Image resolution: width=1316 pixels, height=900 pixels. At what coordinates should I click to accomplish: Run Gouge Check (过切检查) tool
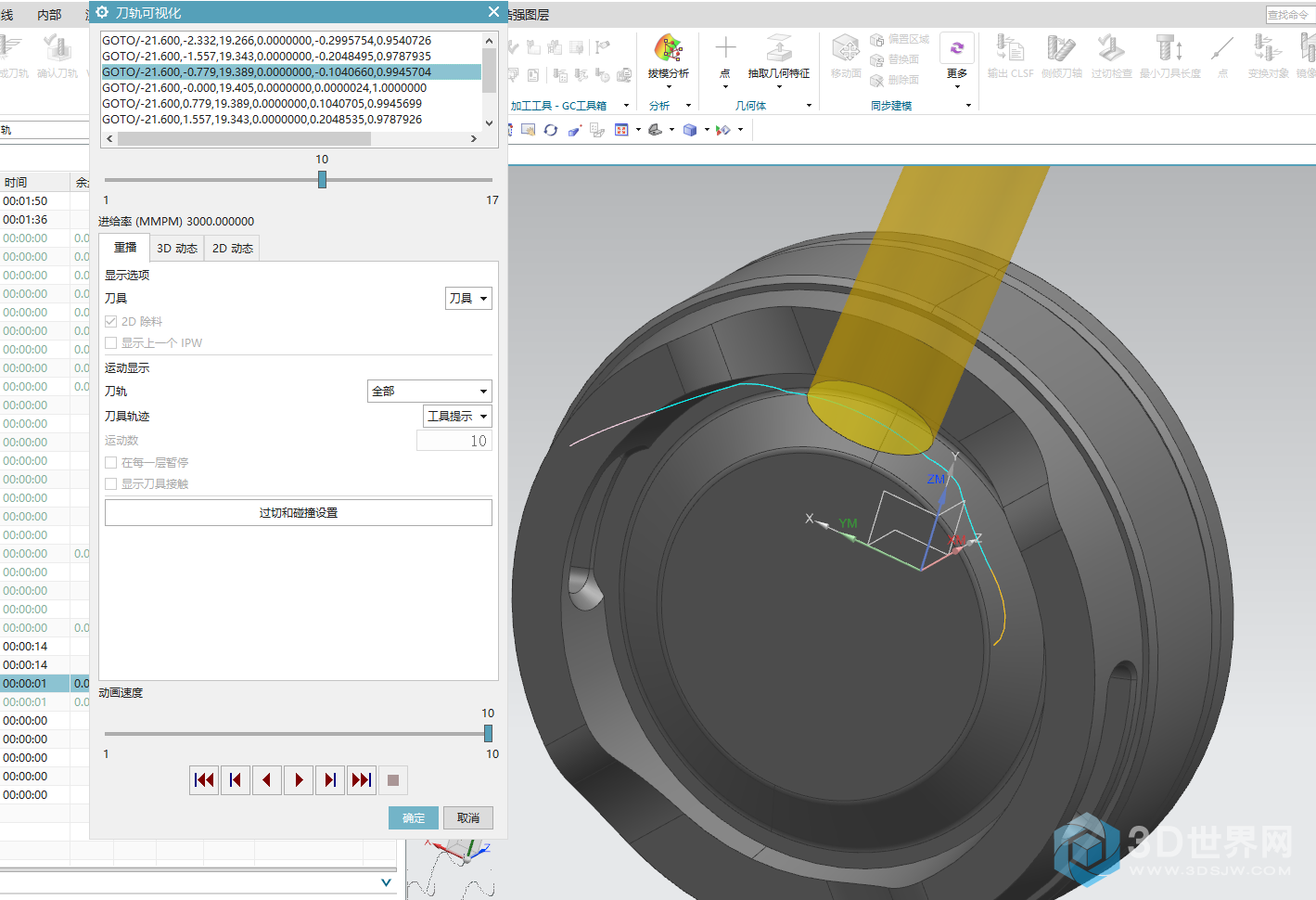tap(1111, 48)
